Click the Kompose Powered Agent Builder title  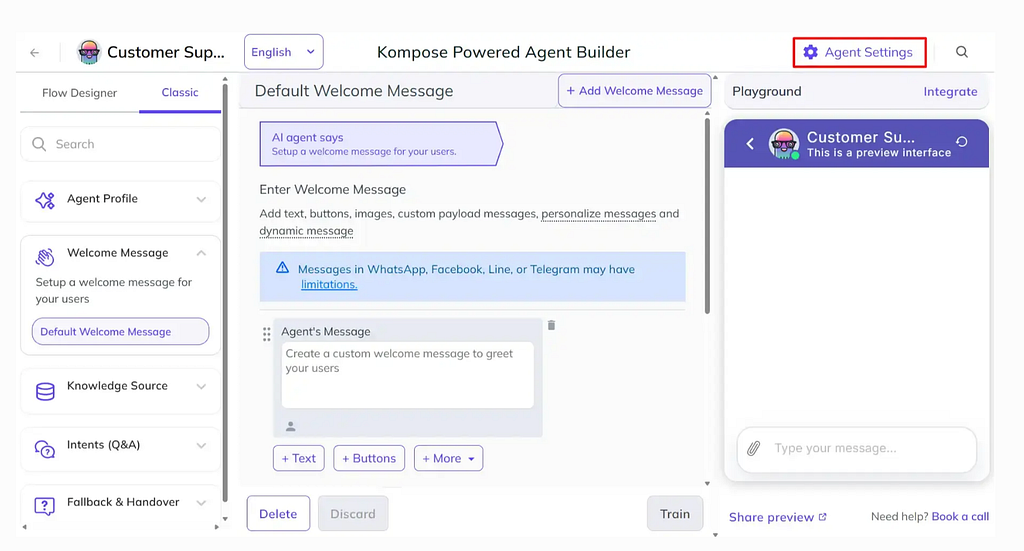504,52
